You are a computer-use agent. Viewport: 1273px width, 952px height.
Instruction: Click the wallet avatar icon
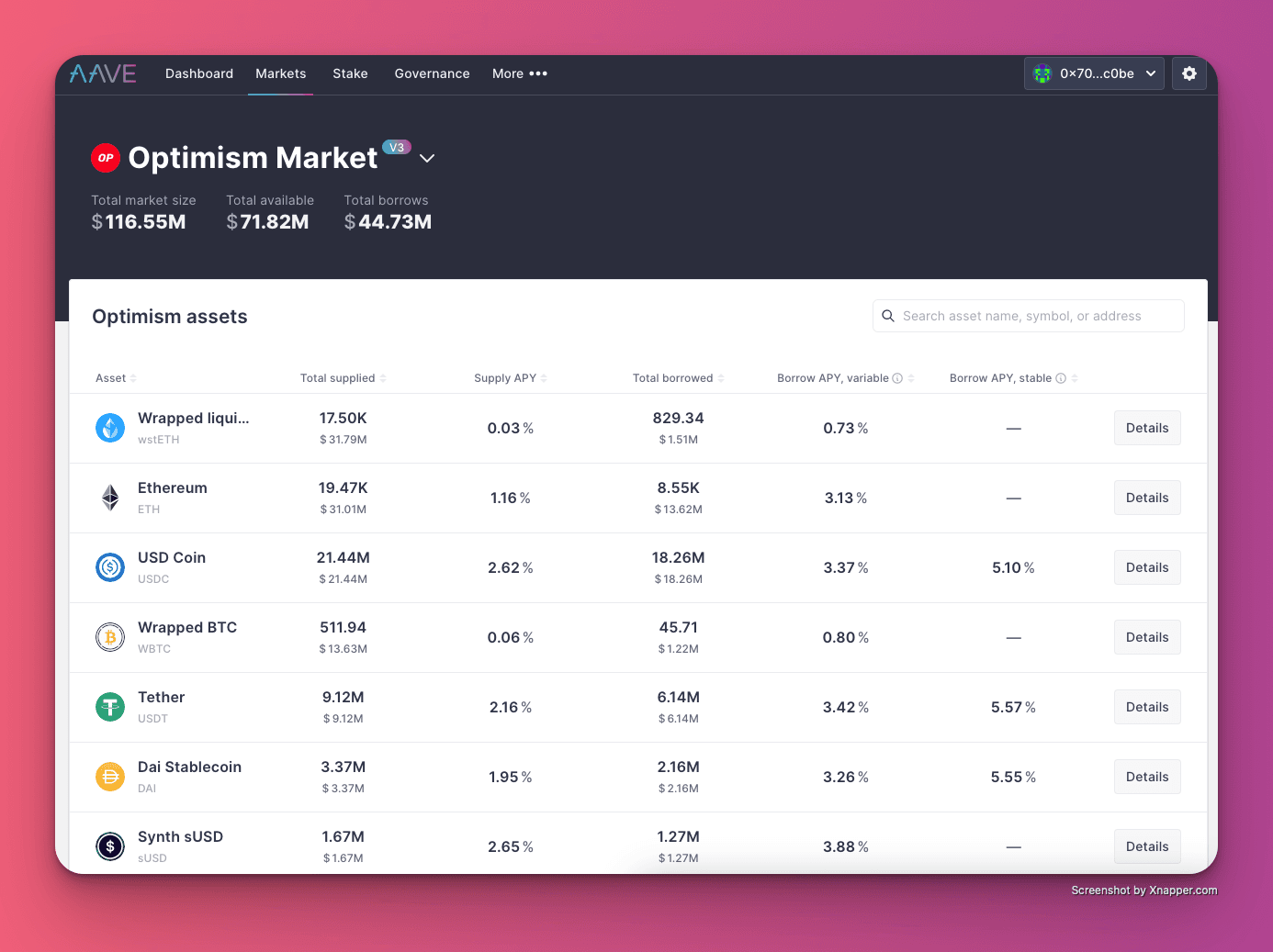1042,73
